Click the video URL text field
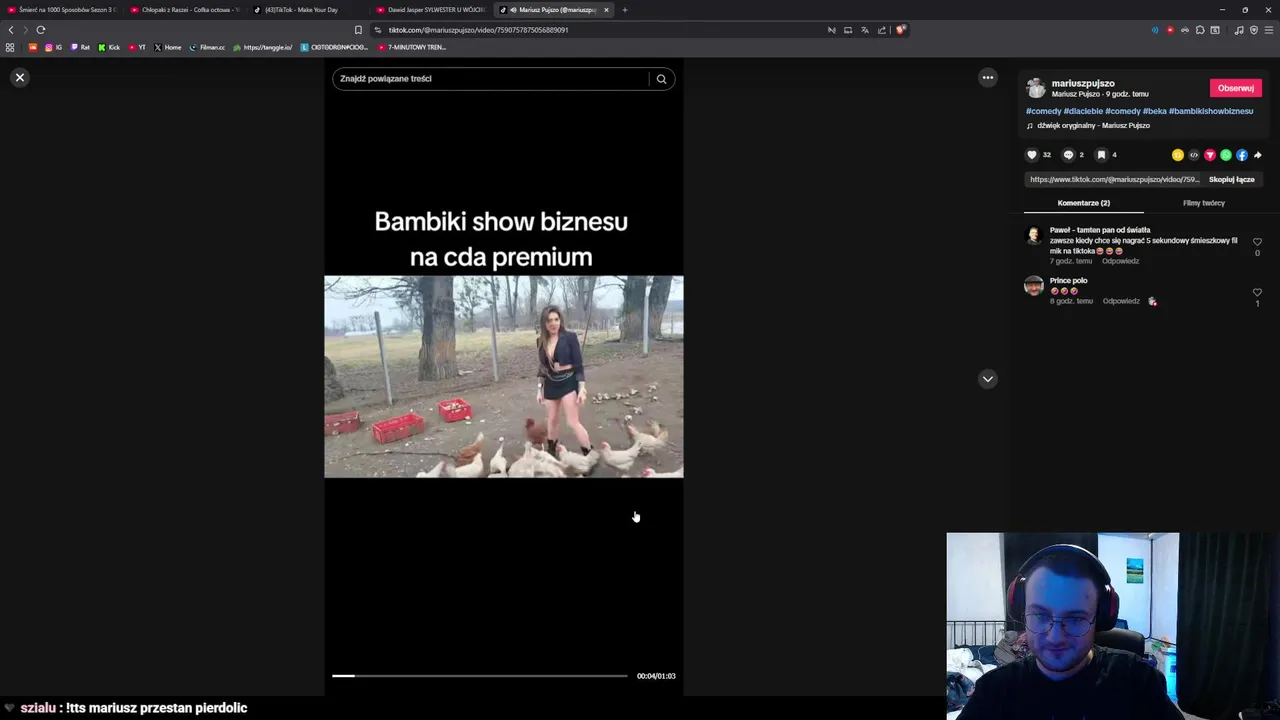 (x=1114, y=180)
